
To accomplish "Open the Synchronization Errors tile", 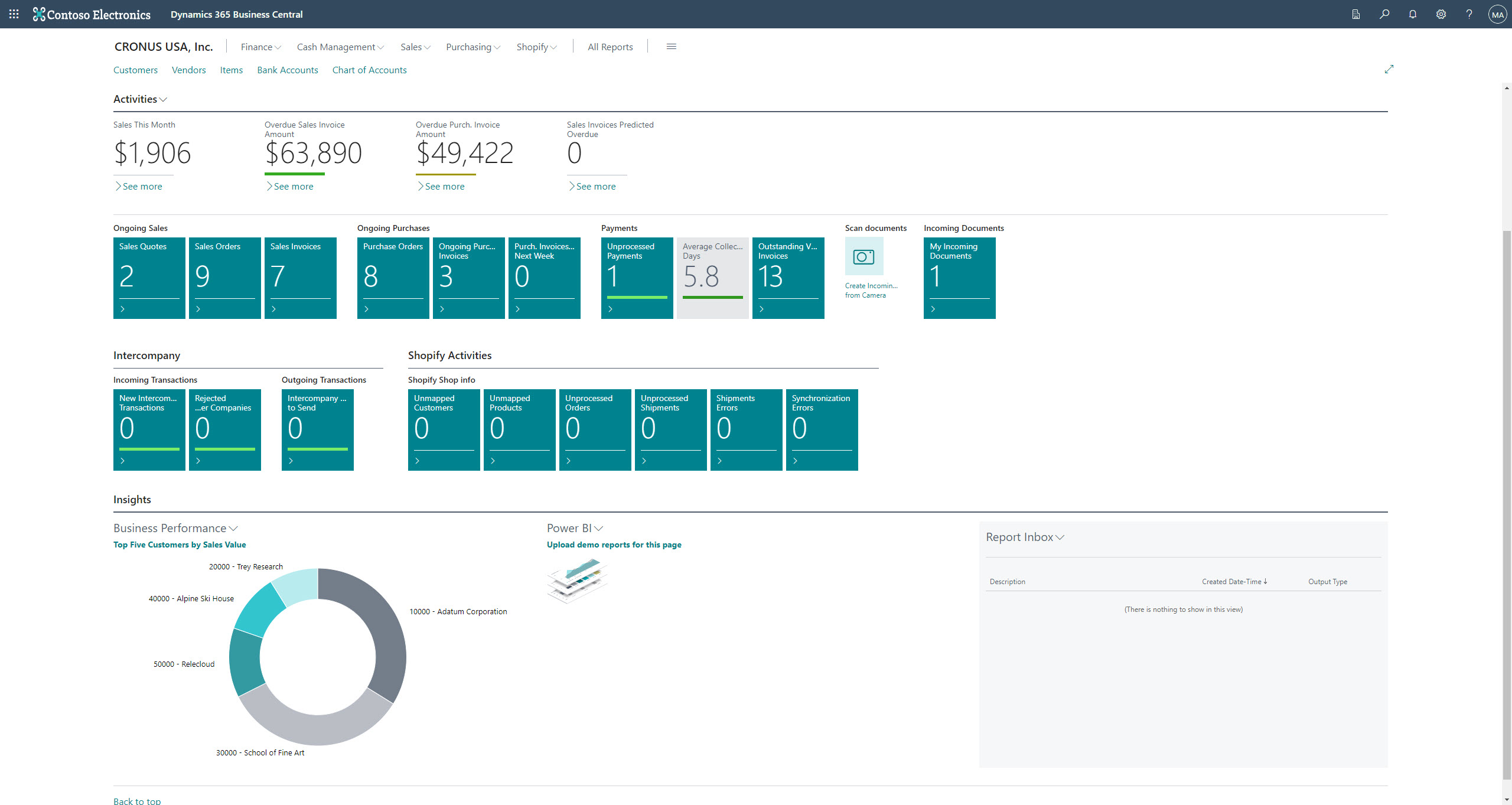I will tap(822, 430).
